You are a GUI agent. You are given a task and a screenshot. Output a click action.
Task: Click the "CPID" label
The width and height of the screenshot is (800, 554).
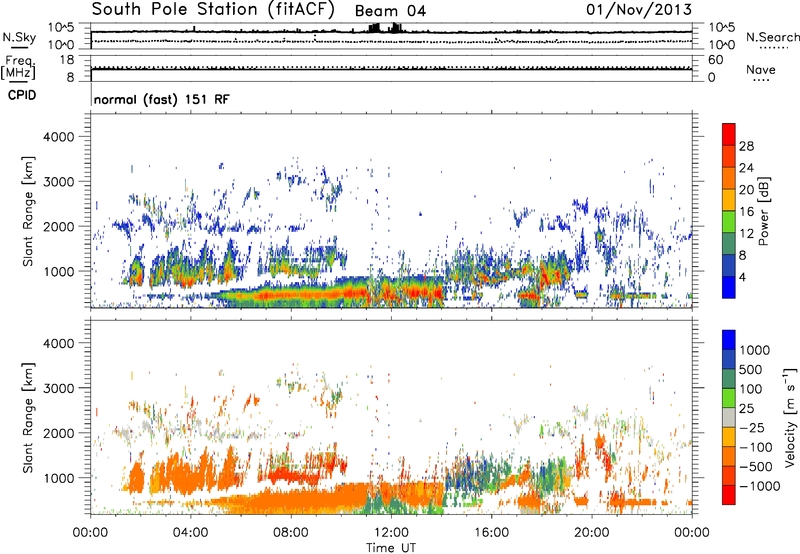click(22, 95)
